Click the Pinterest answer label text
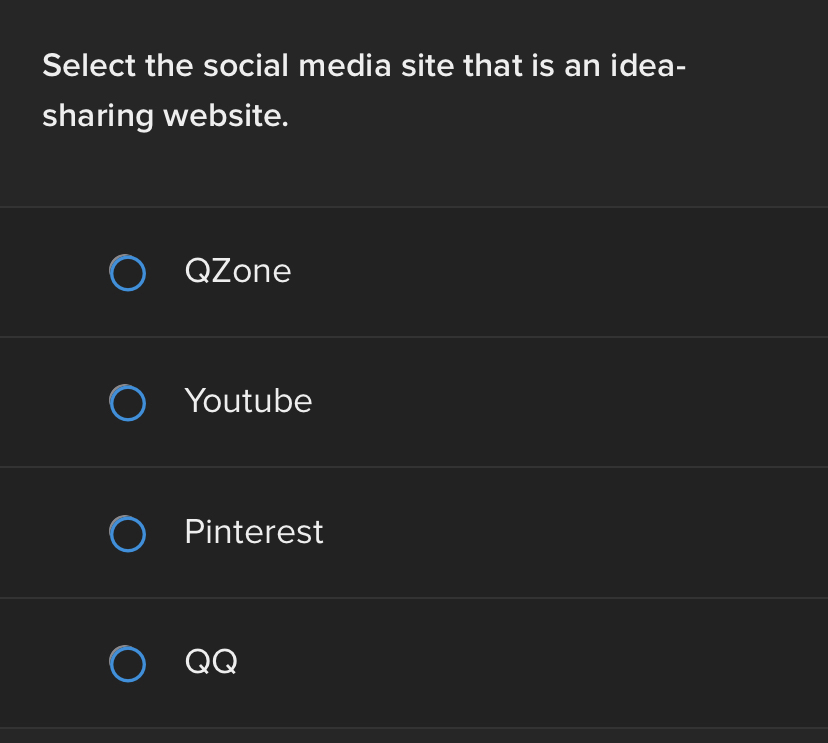The image size is (828, 743). 254,531
